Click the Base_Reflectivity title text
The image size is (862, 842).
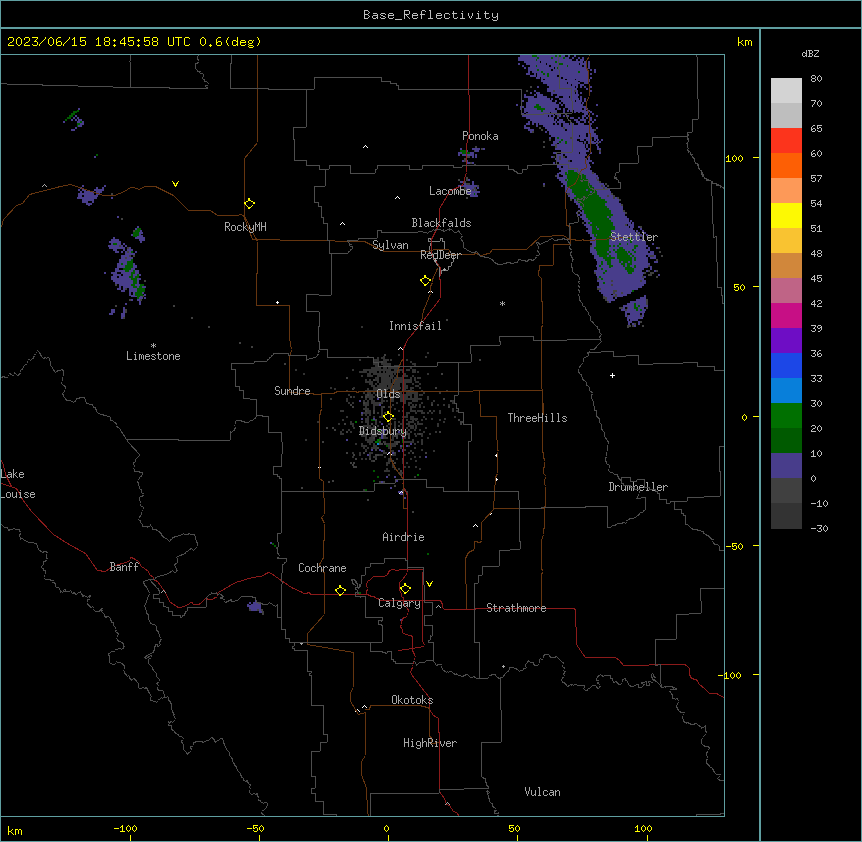pyautogui.click(x=431, y=15)
